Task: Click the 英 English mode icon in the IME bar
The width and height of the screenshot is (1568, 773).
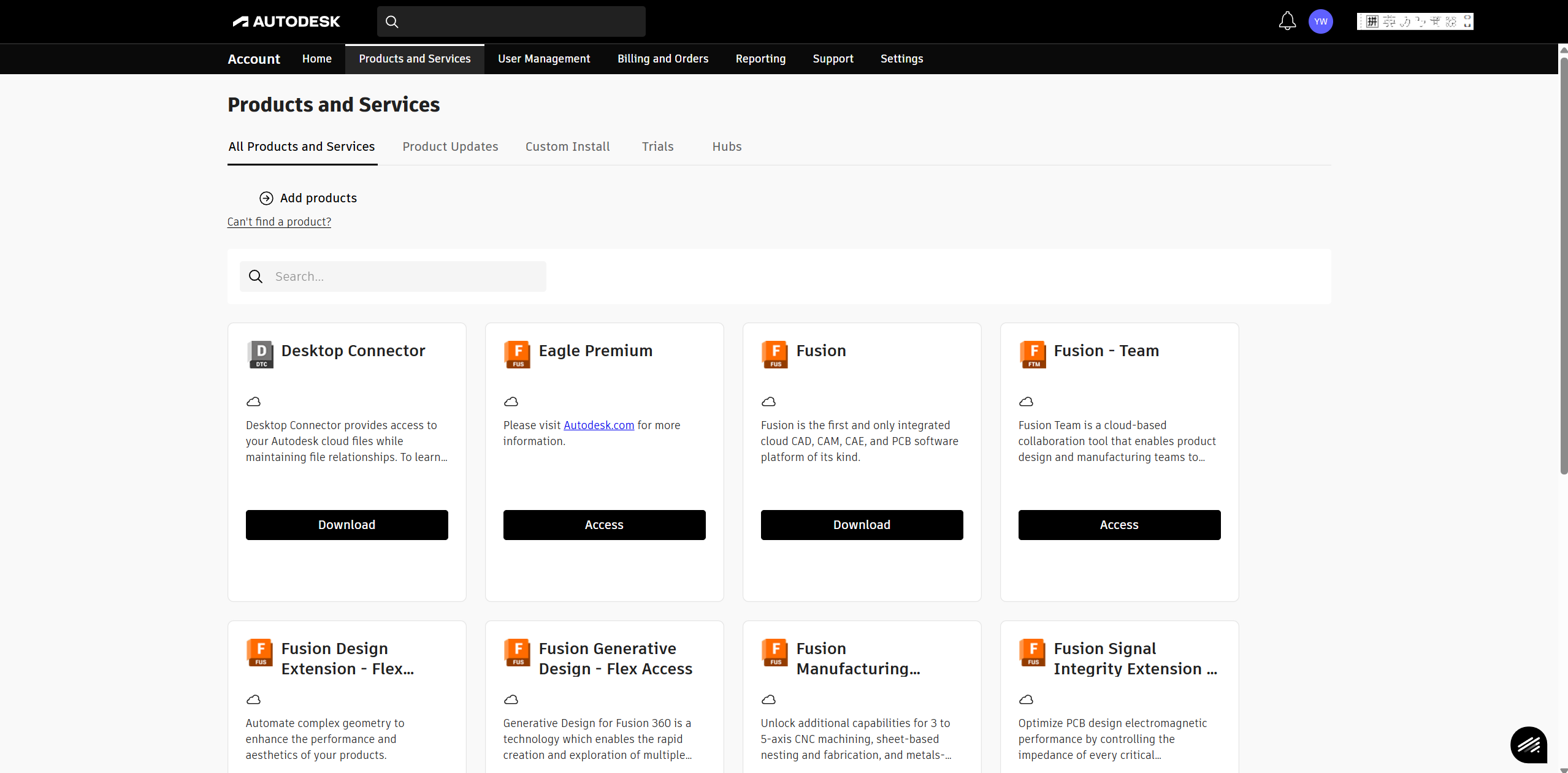Action: click(1388, 21)
